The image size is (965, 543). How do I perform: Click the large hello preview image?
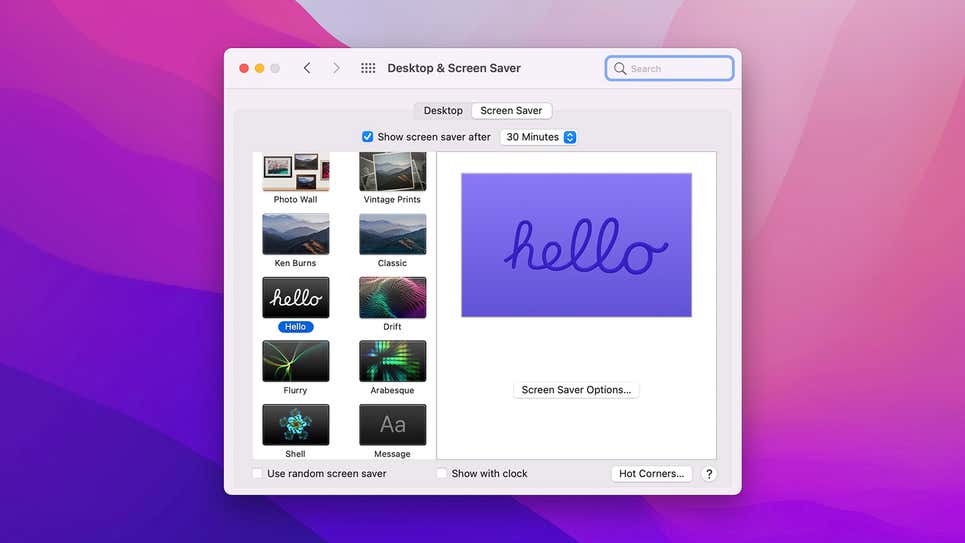577,245
